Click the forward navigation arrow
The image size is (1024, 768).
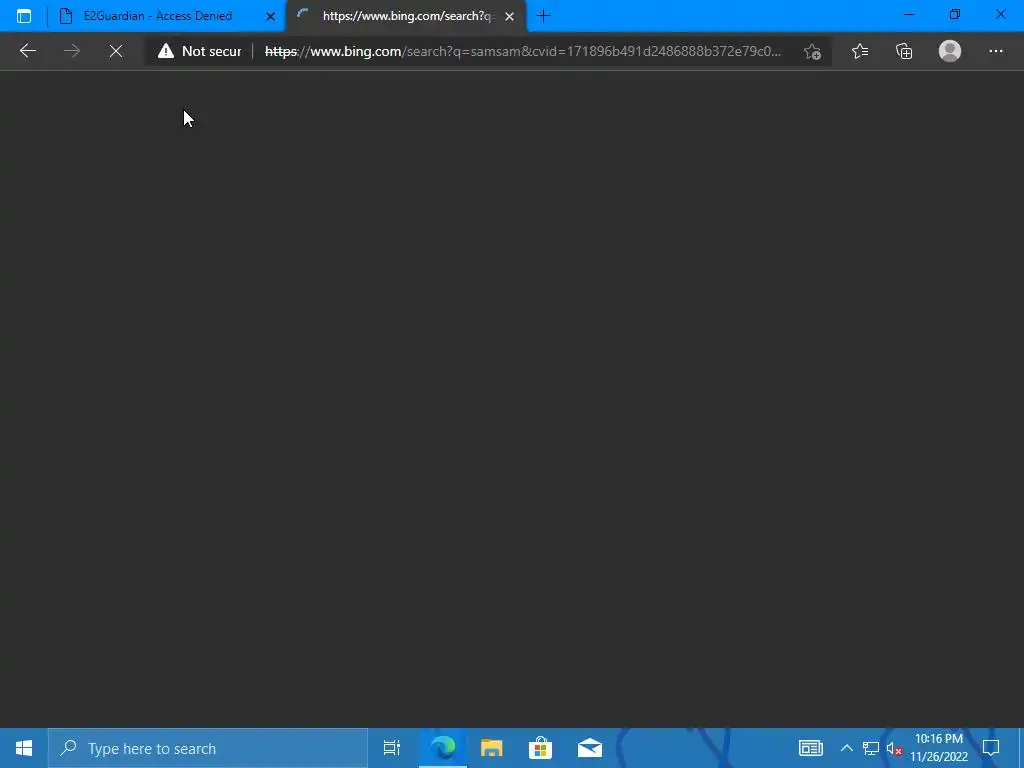click(72, 51)
